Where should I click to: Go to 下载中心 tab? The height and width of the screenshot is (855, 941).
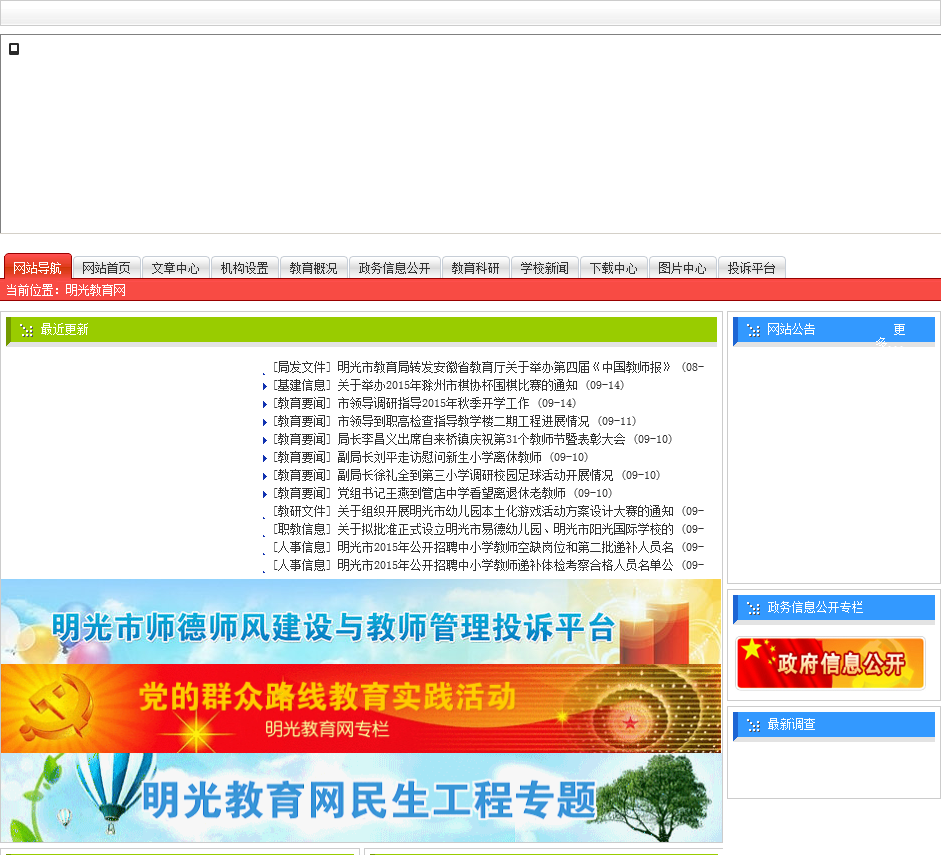point(613,268)
